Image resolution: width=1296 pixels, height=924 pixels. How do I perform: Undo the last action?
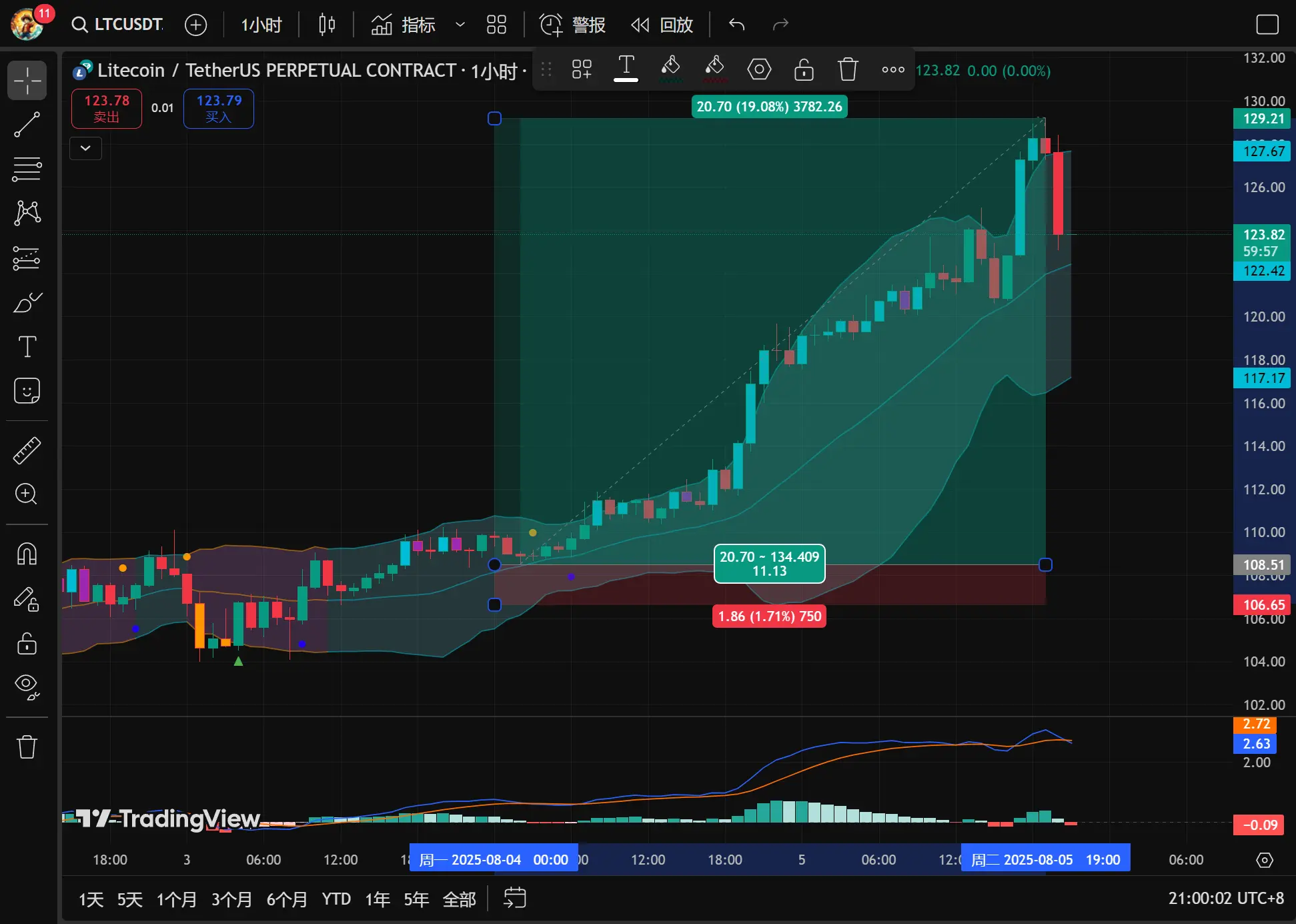tap(736, 25)
